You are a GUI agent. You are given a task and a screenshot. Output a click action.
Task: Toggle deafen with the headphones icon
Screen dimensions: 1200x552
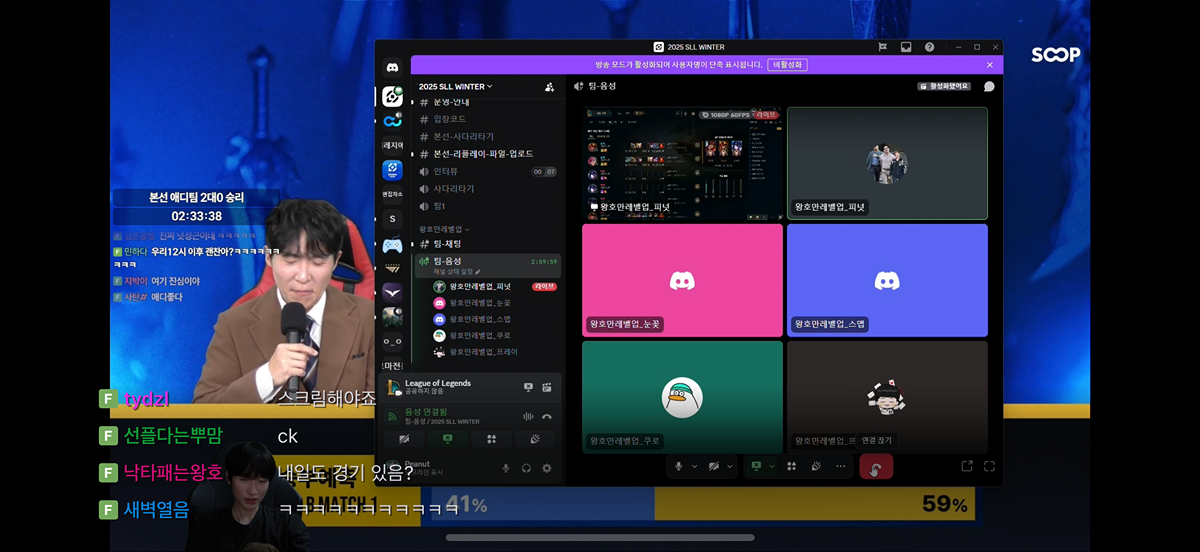click(x=526, y=468)
